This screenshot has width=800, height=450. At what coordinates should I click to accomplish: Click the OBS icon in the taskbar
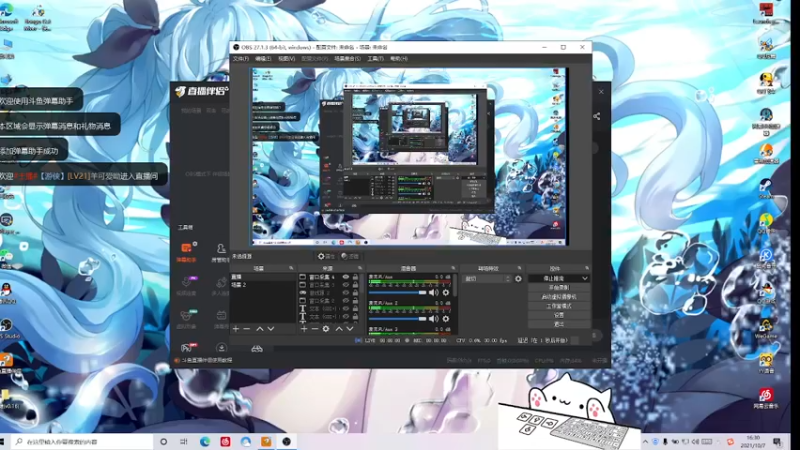tap(286, 442)
